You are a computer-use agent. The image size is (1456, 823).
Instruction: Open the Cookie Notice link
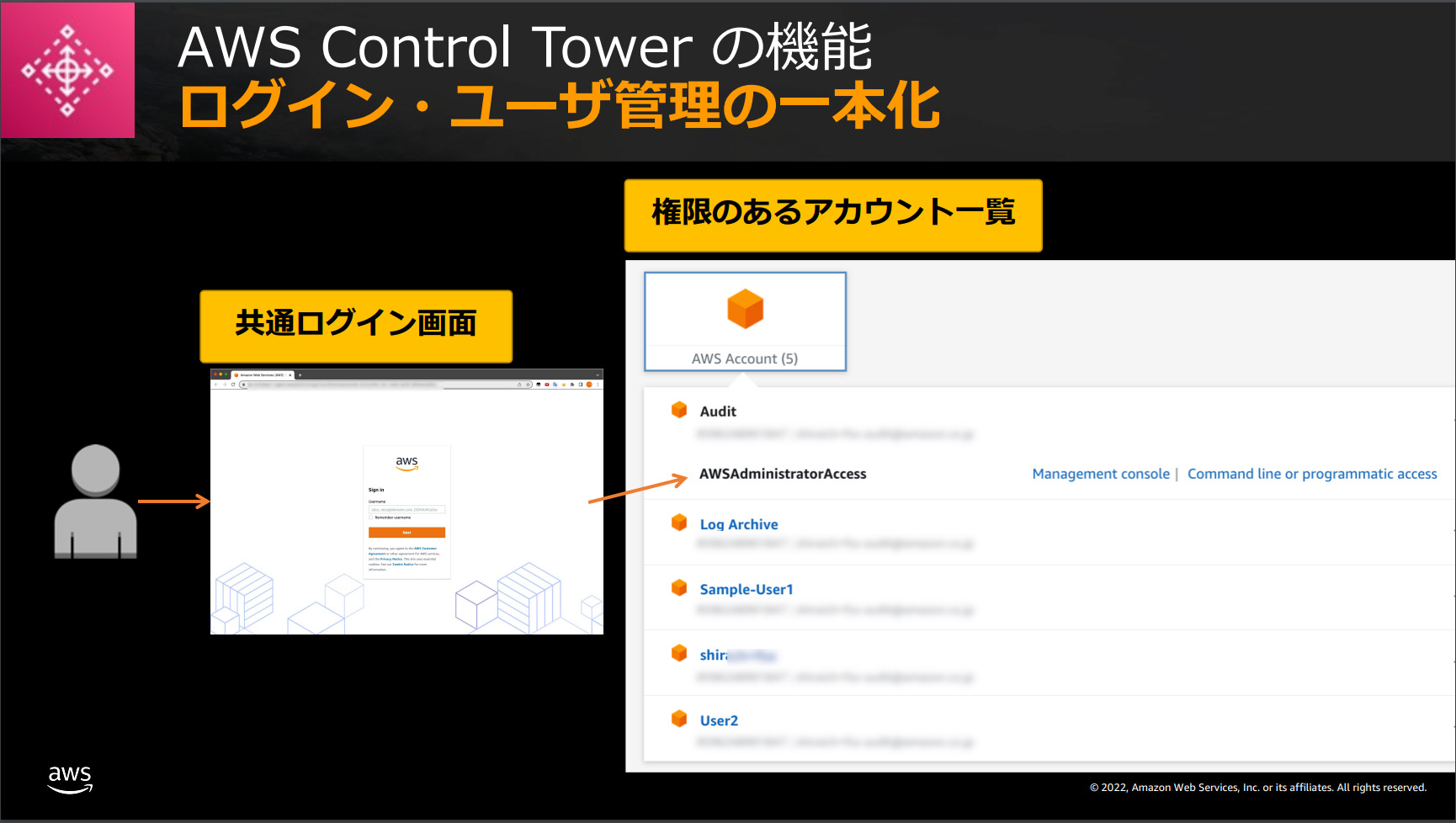[x=403, y=564]
